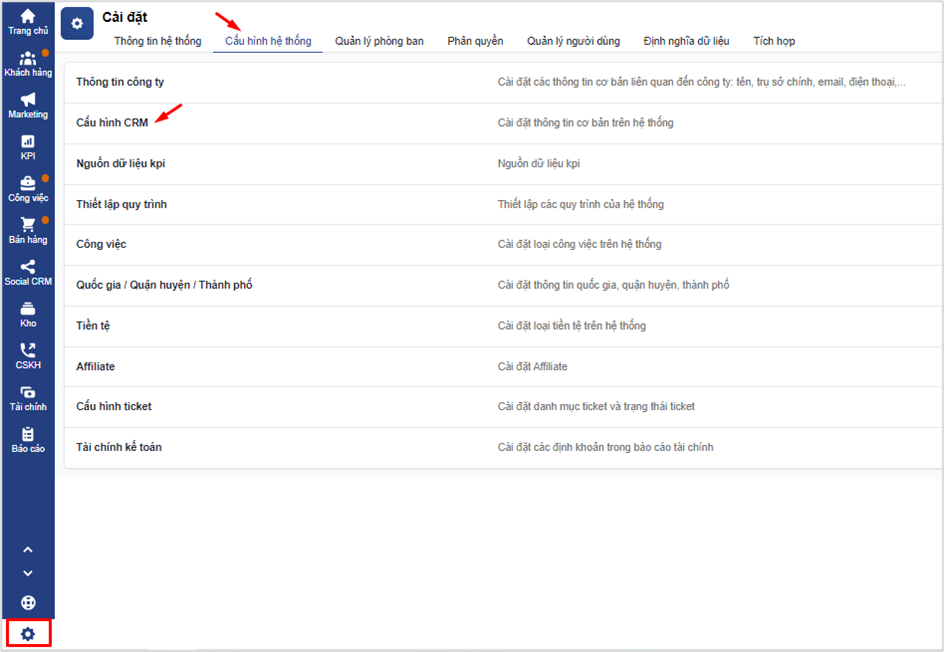944x652 pixels.
Task: Open Báo cáo reports module
Action: 28,439
